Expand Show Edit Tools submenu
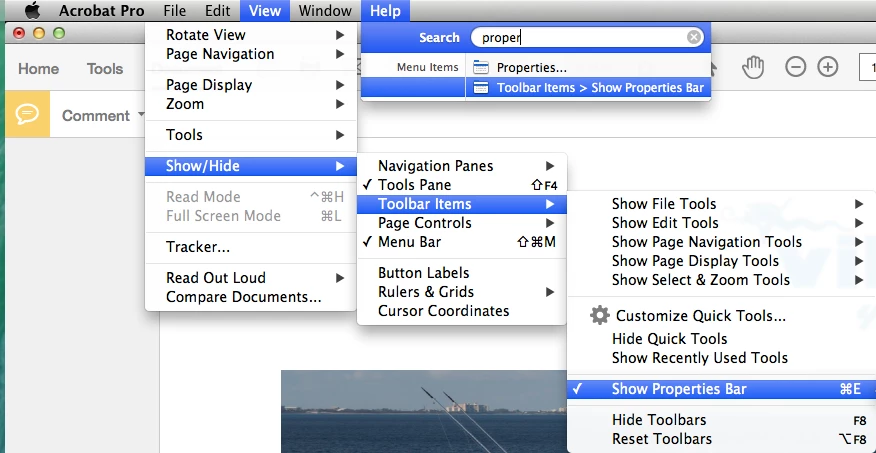 tap(721, 223)
